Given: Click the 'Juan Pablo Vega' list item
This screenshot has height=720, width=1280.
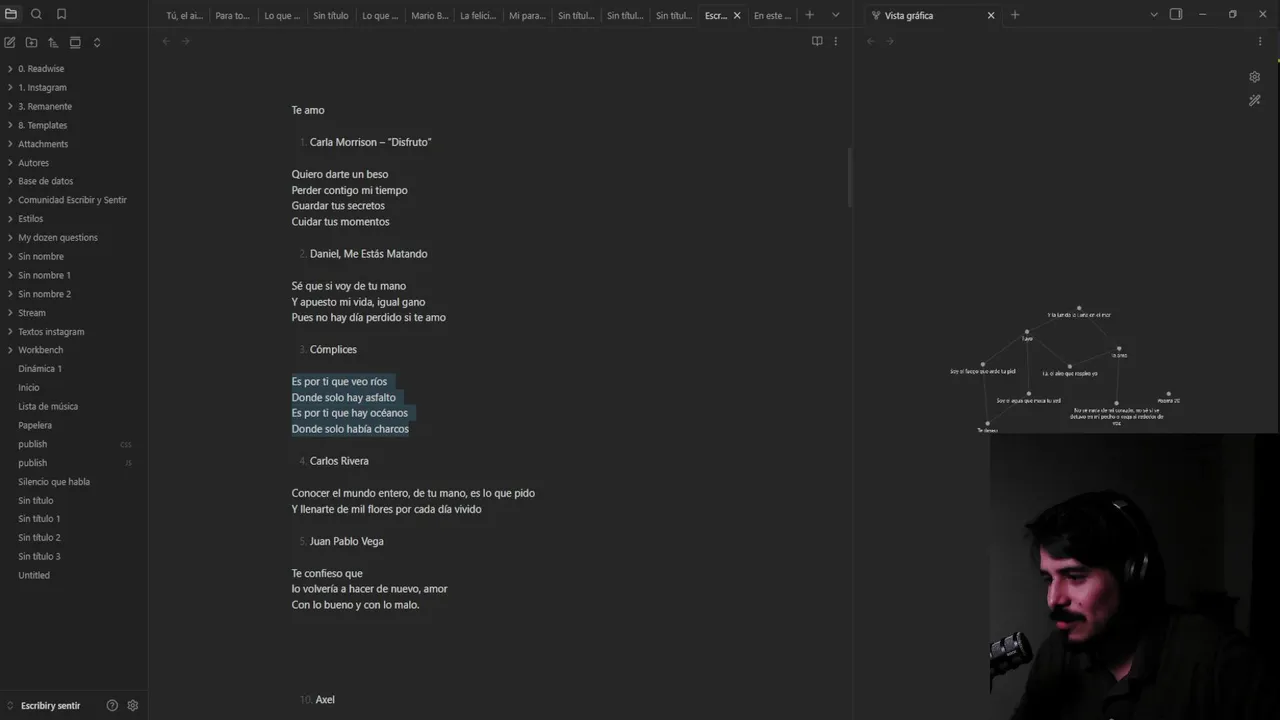Looking at the screenshot, I should click(347, 541).
